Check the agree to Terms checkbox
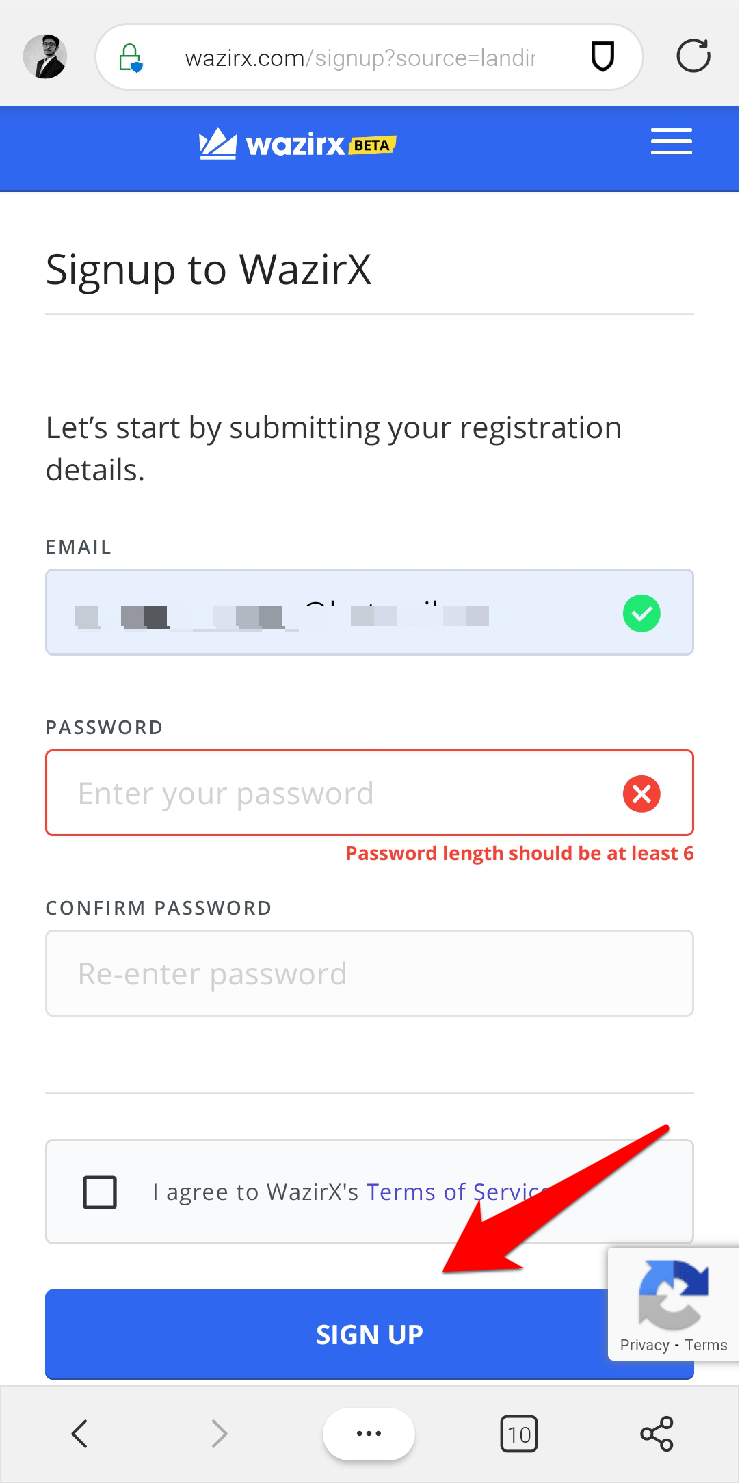Image resolution: width=739 pixels, height=1483 pixels. point(100,1192)
